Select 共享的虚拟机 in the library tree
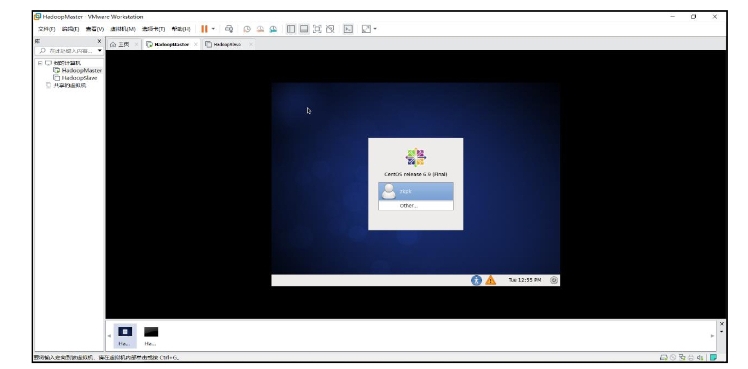The image size is (748, 369). [70, 85]
